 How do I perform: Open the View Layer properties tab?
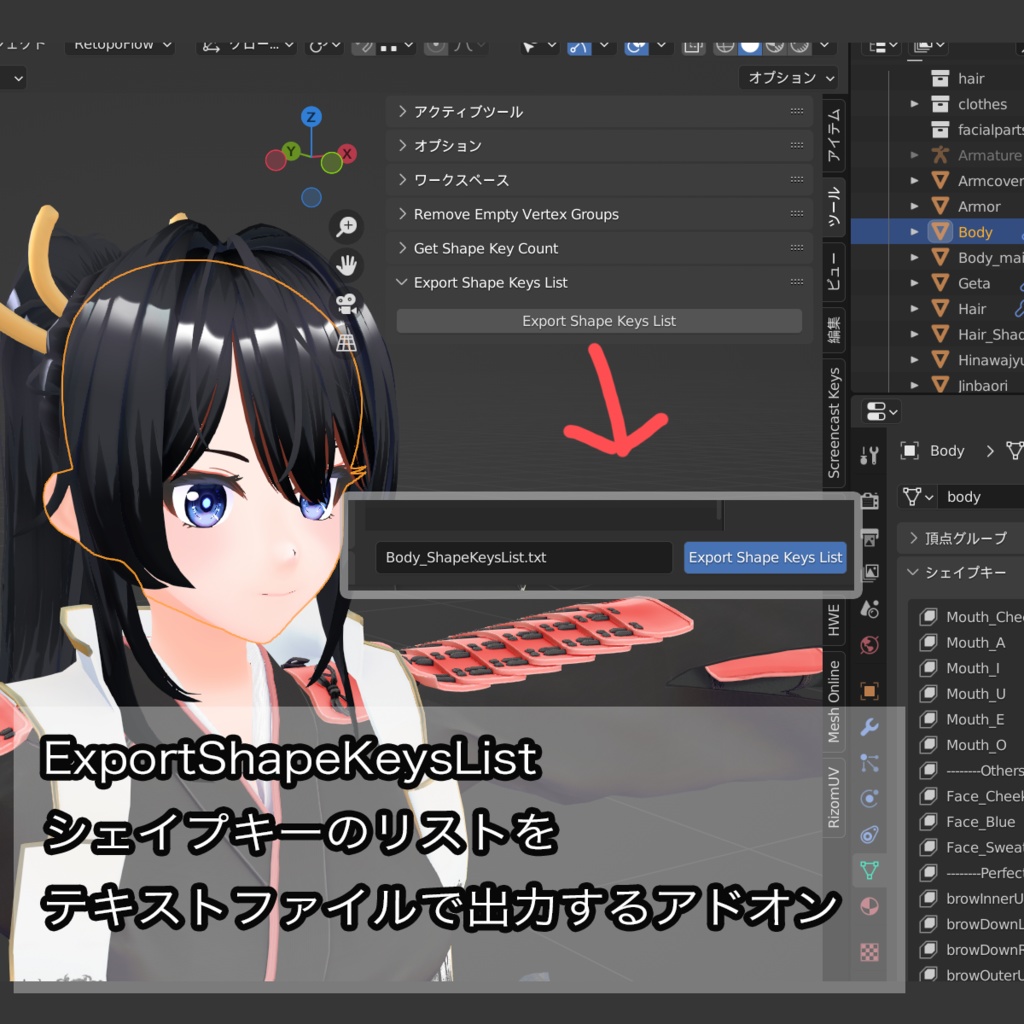pos(869,573)
